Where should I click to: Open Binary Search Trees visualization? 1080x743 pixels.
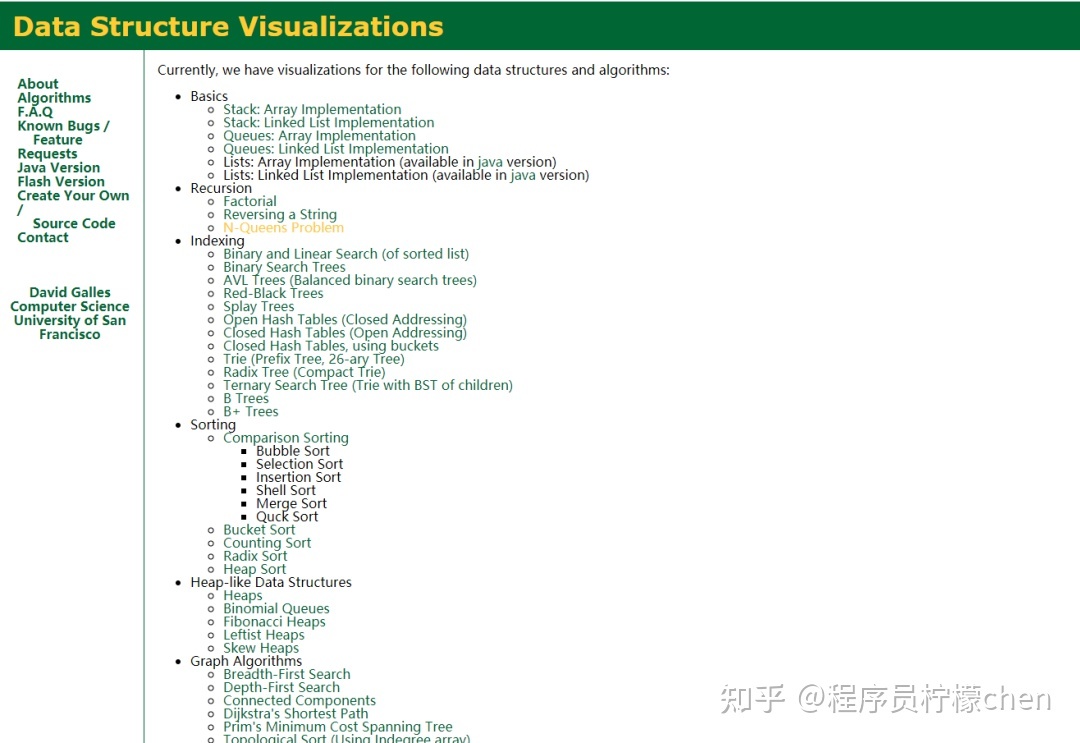click(284, 267)
